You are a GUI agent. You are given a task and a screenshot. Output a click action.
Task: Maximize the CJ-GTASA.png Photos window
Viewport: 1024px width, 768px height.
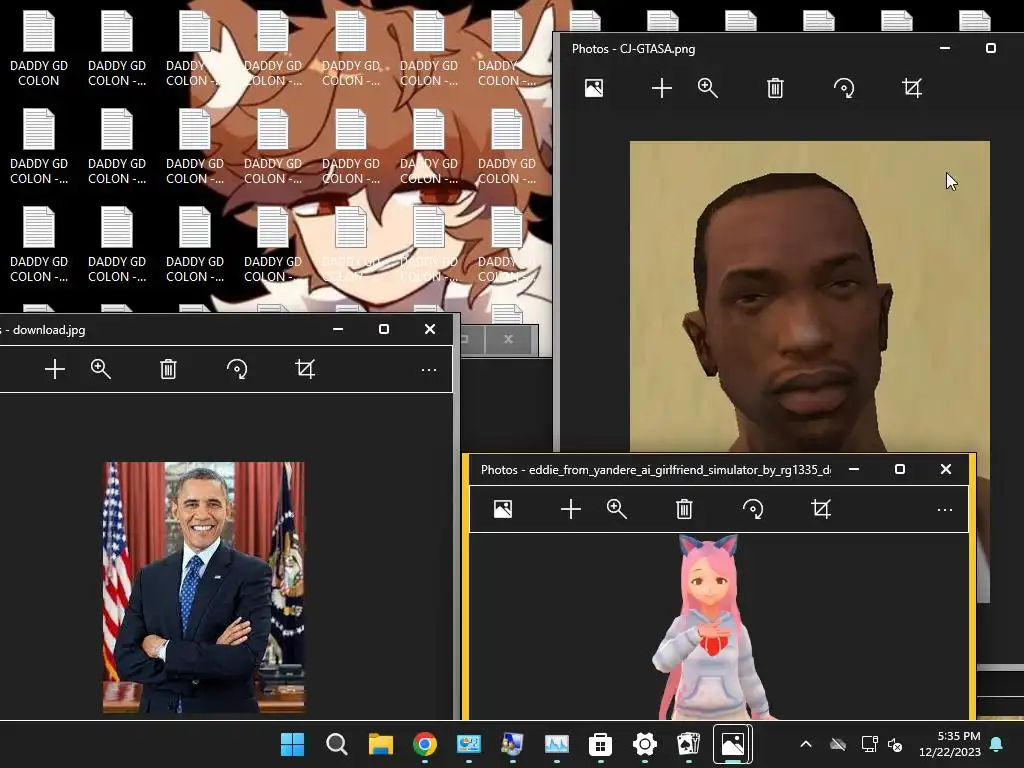pos(991,48)
